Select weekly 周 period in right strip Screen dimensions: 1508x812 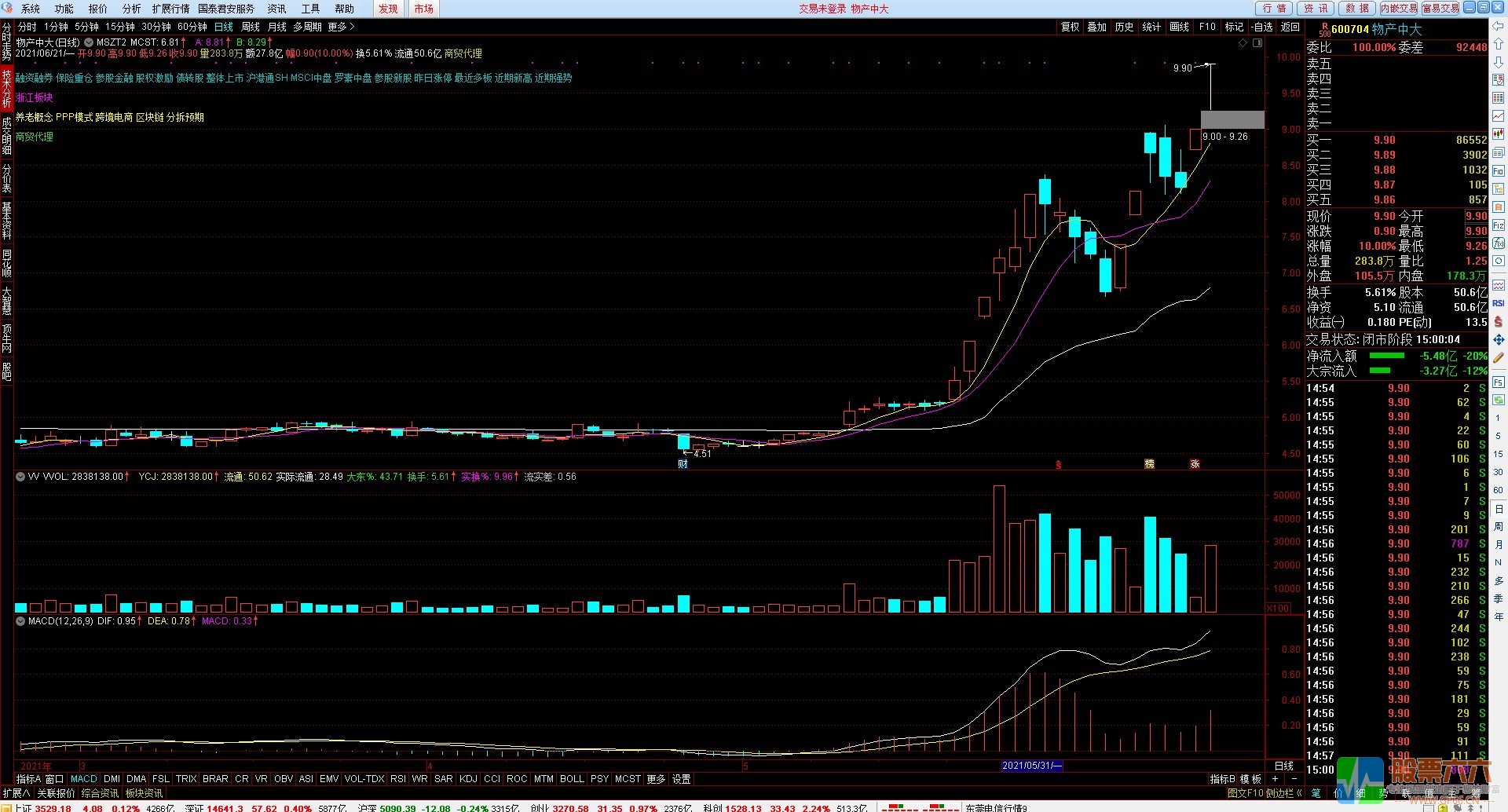(1498, 526)
